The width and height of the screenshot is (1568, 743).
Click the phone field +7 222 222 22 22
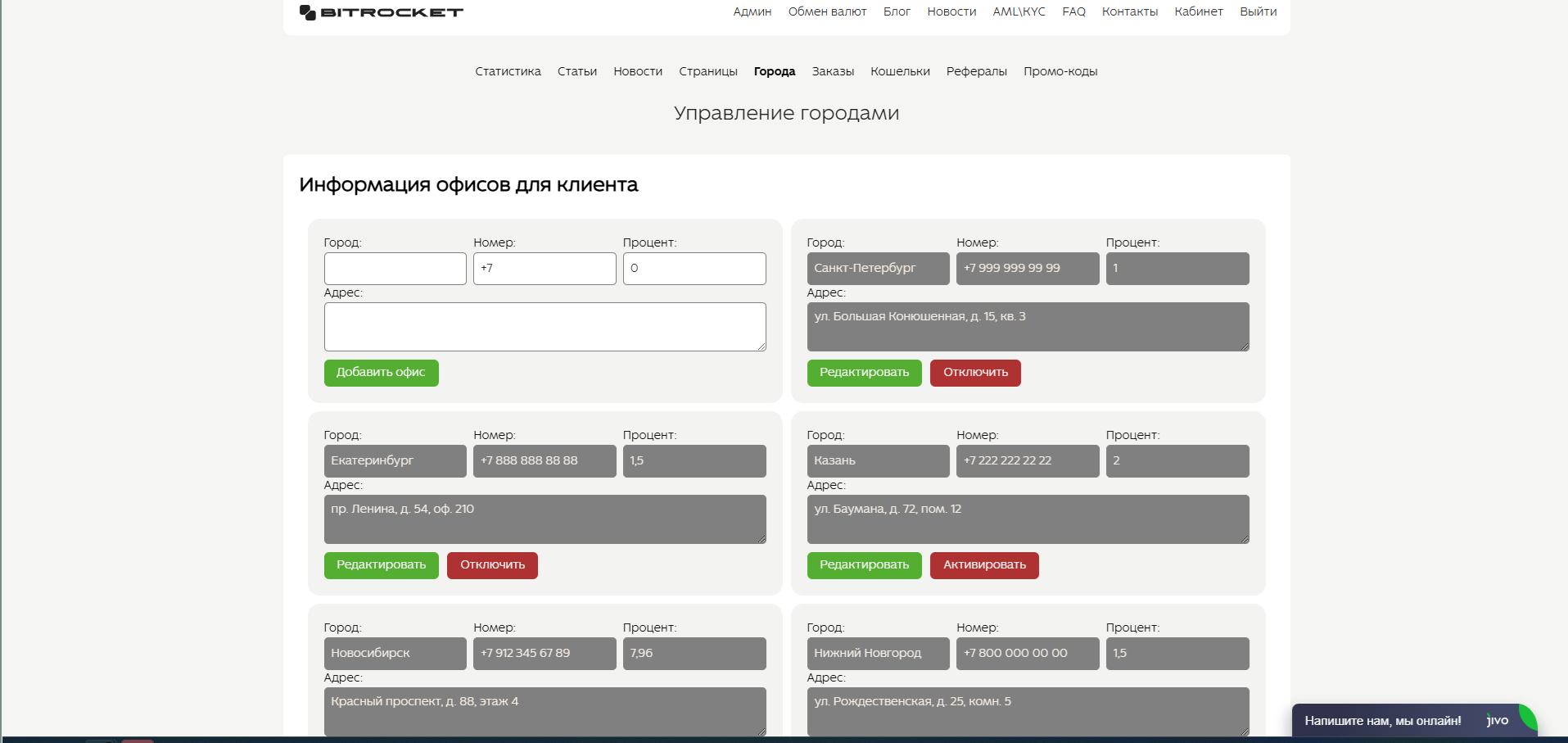point(1028,461)
